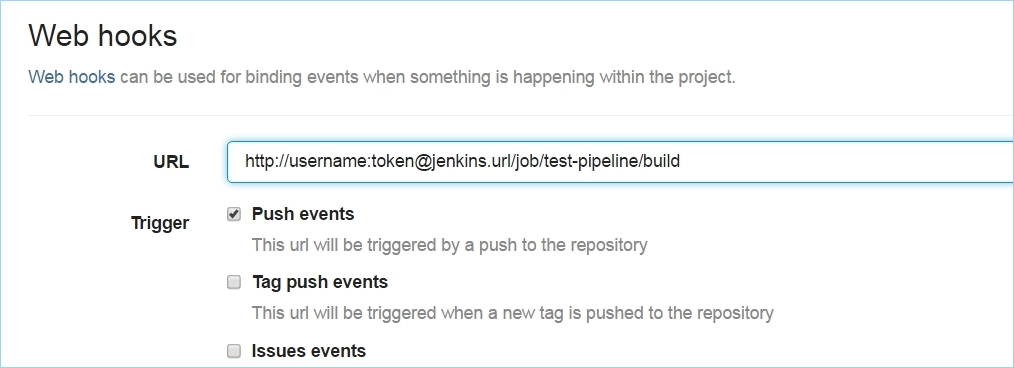Viewport: 1014px width, 368px height.
Task: Click the new tag pushed description text
Action: (512, 313)
